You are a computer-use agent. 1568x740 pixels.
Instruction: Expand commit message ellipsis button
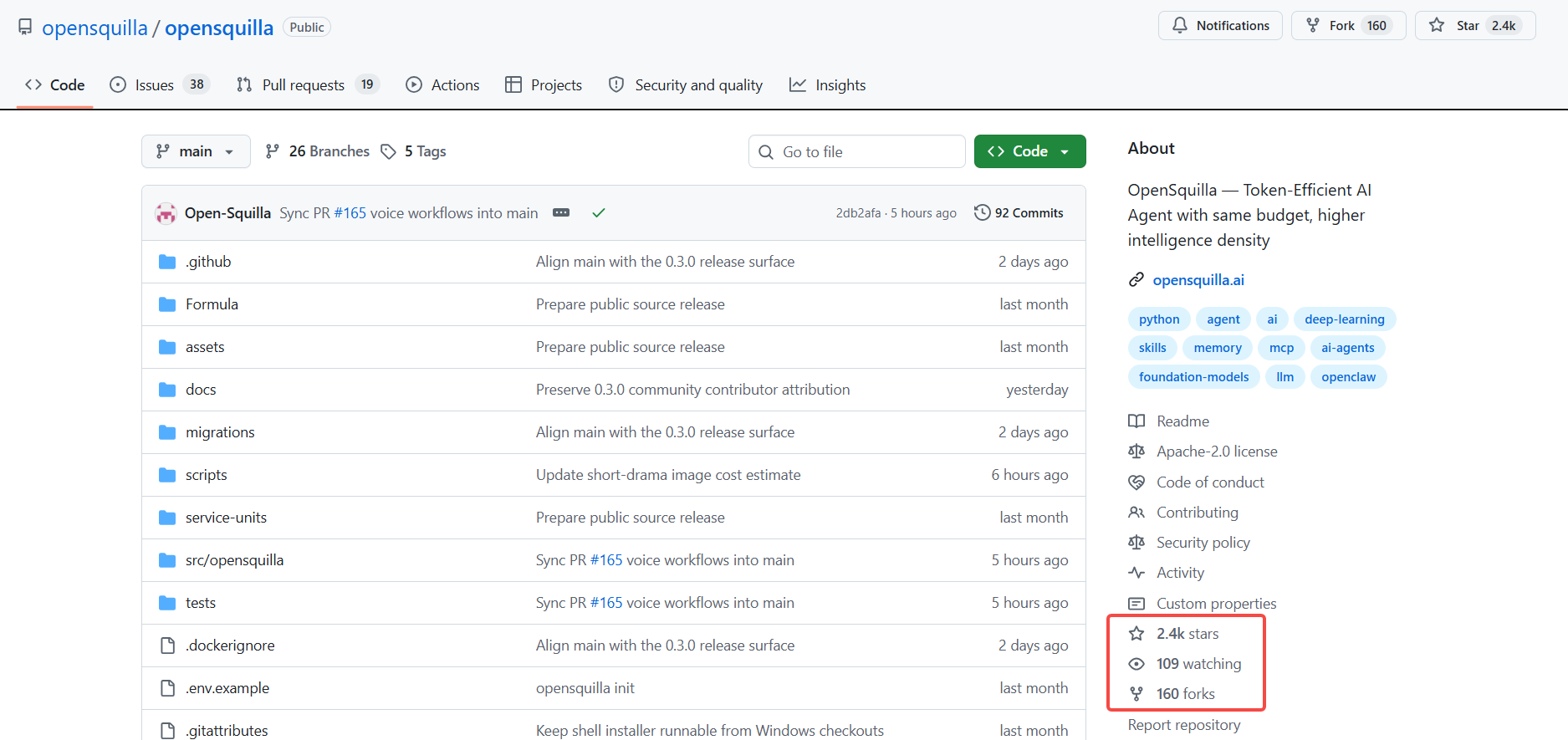pyautogui.click(x=561, y=212)
